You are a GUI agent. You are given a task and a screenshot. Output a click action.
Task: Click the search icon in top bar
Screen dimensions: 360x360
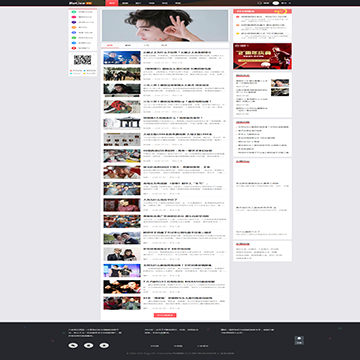[260, 3]
